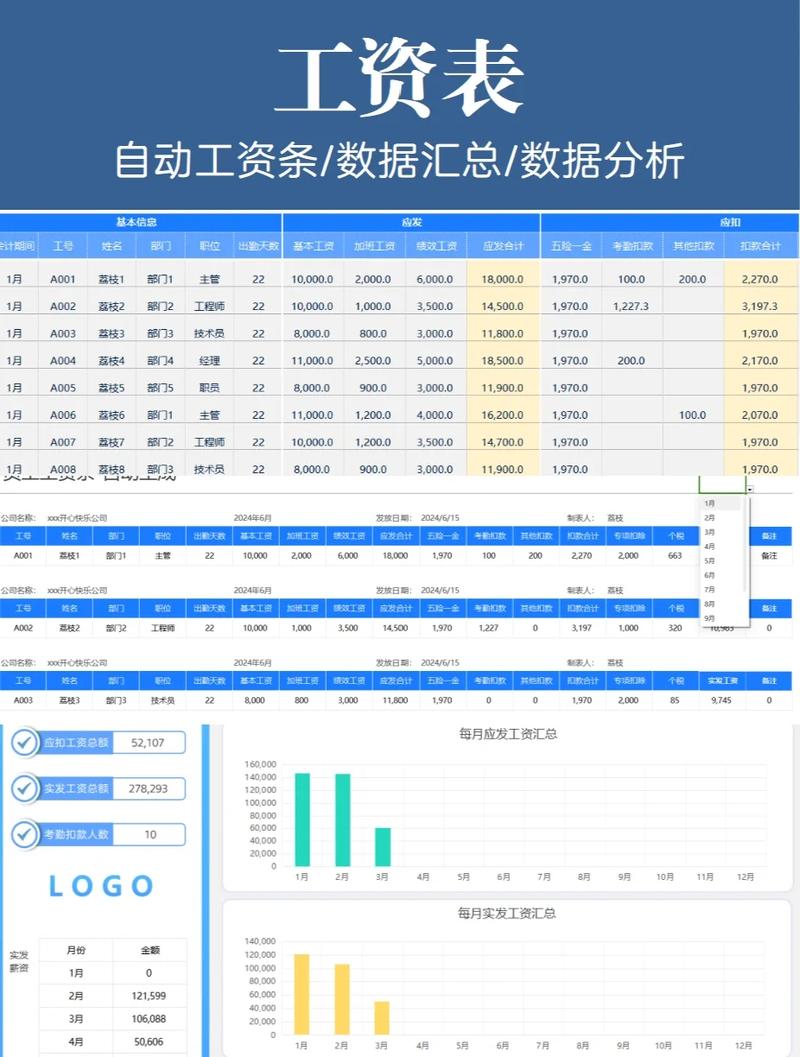Screen dimensions: 800x1057
Task: Click the 3月 yellow bar in 每月实发工资汇总
Action: click(382, 1018)
